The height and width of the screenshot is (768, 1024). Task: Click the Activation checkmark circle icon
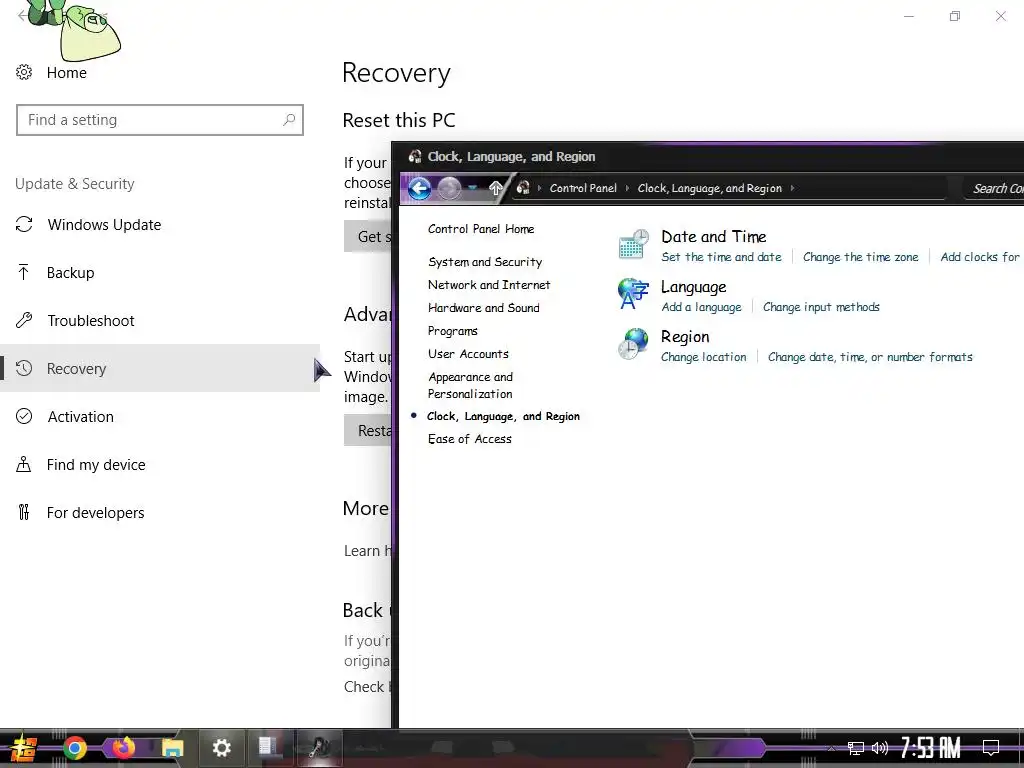[24, 417]
